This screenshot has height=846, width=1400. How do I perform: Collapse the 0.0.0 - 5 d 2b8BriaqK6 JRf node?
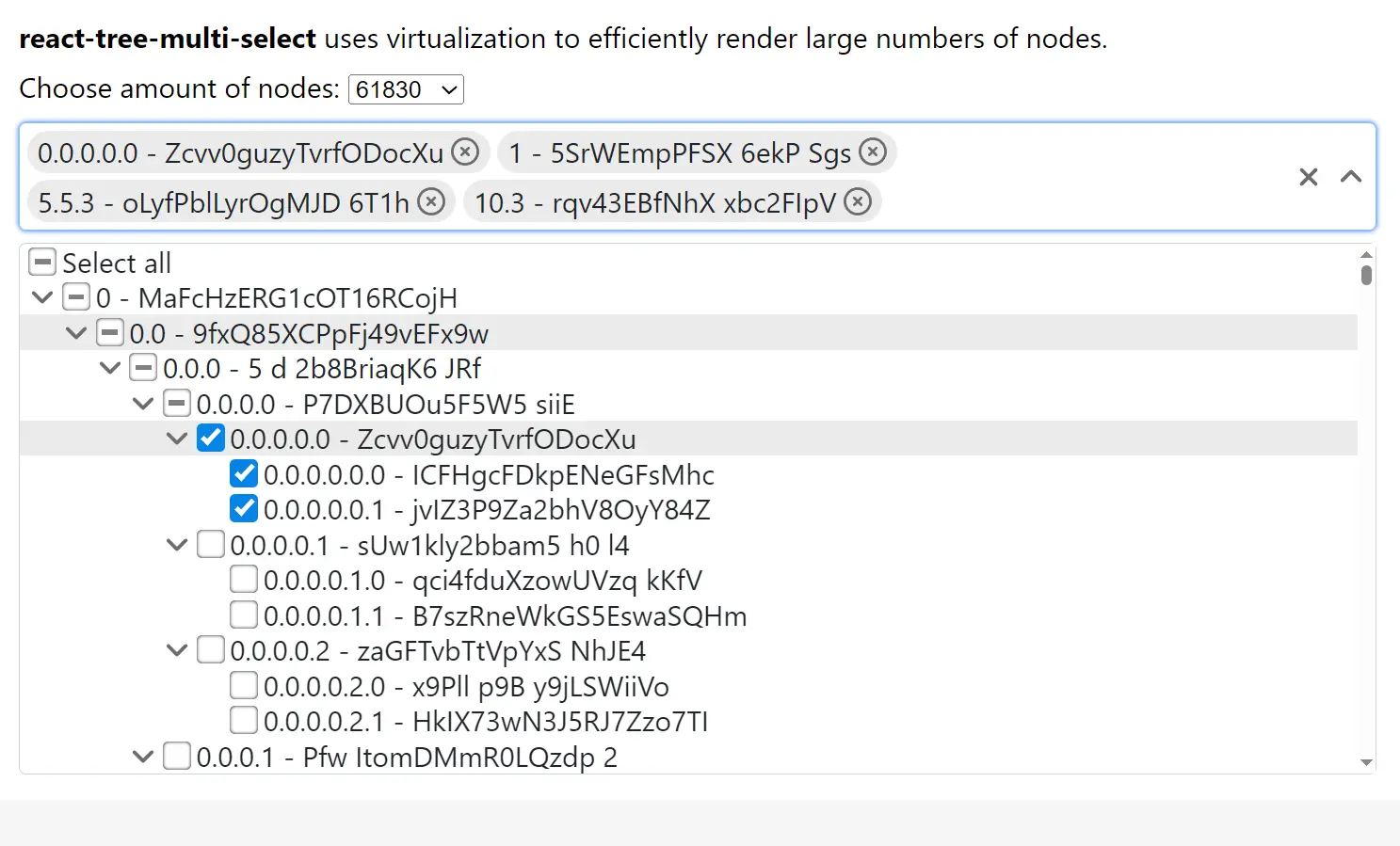tap(110, 369)
